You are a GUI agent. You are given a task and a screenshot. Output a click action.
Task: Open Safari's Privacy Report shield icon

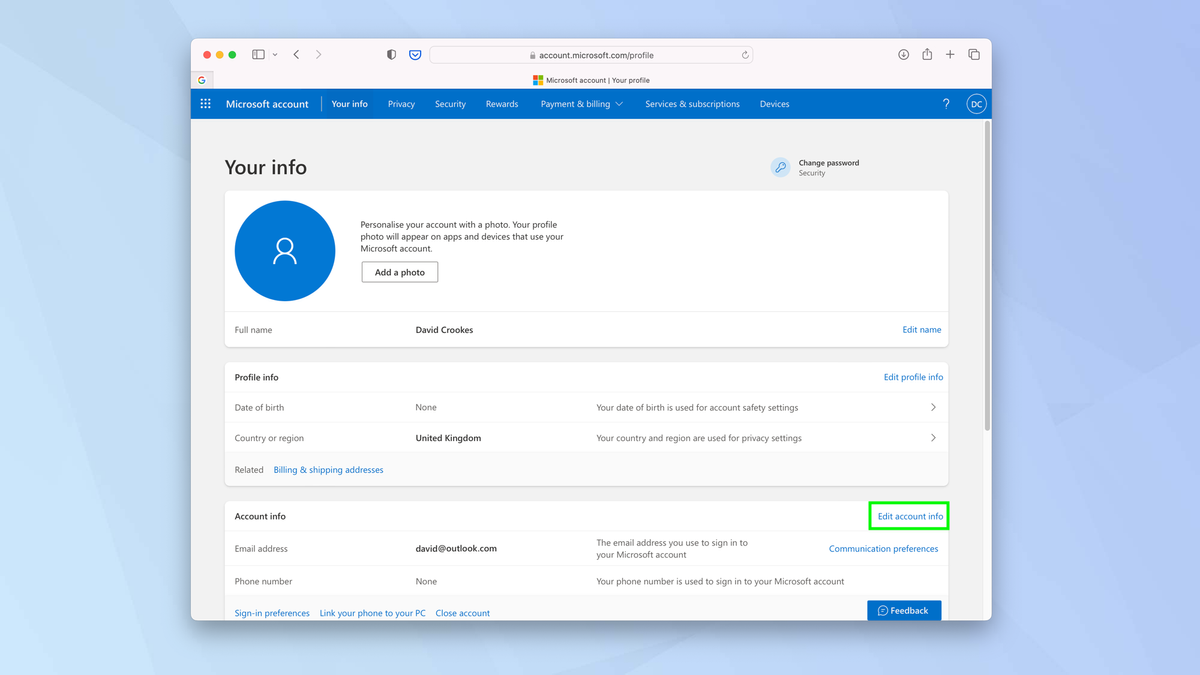[x=391, y=54]
